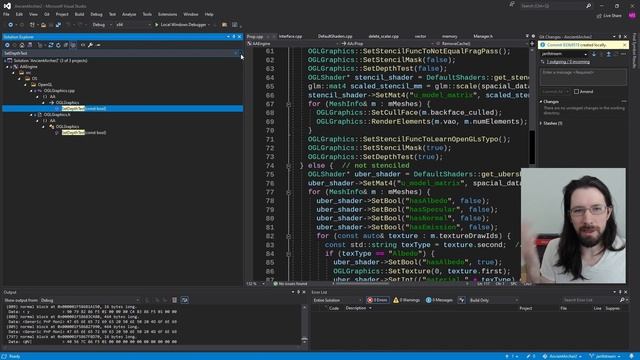Viewport: 640px width, 360px height.
Task: Click No issues found indicator
Action: pyautogui.click(x=290, y=284)
